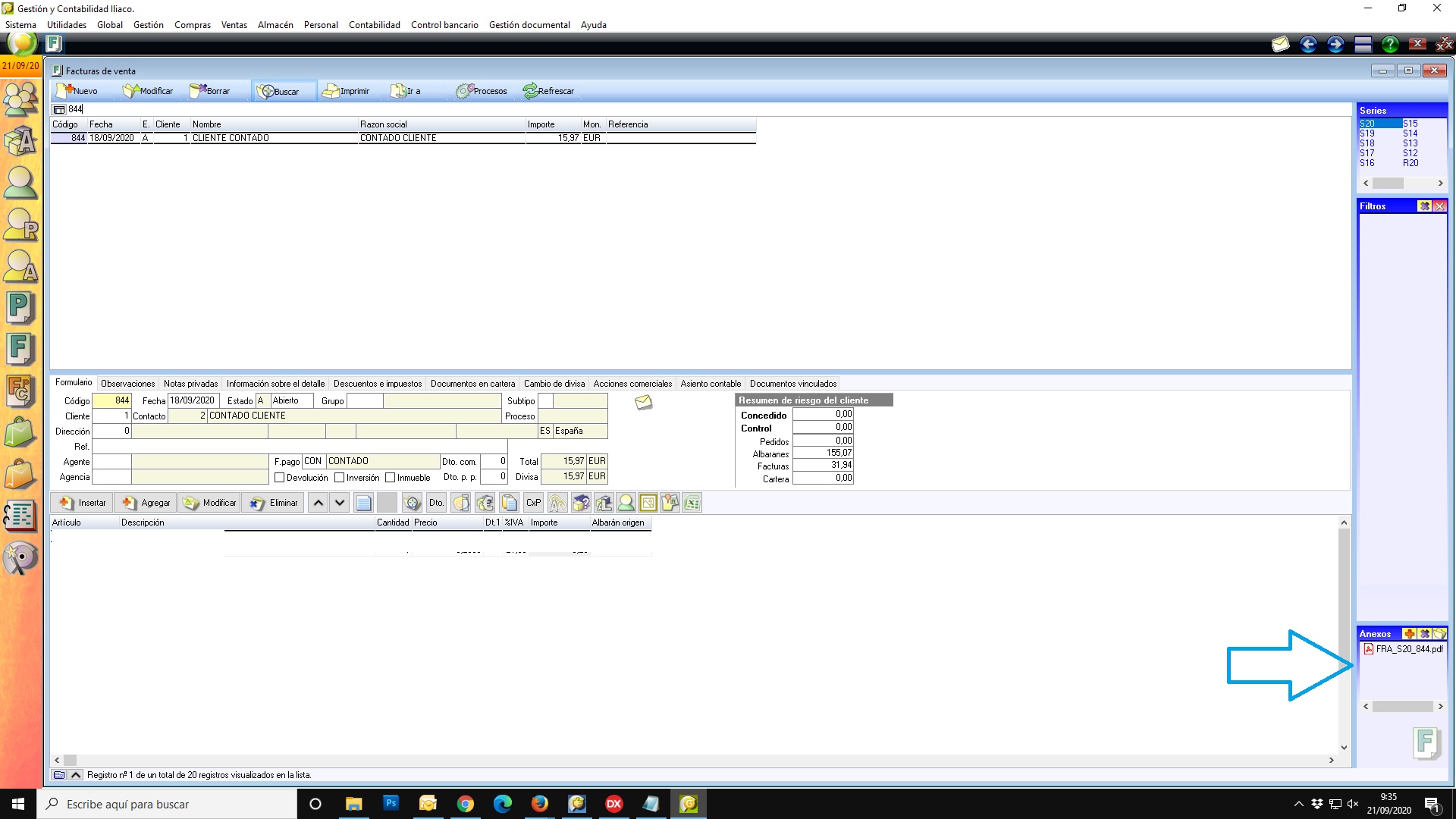Switch to the Asiento contable tab
This screenshot has width=1456, height=819.
(711, 384)
